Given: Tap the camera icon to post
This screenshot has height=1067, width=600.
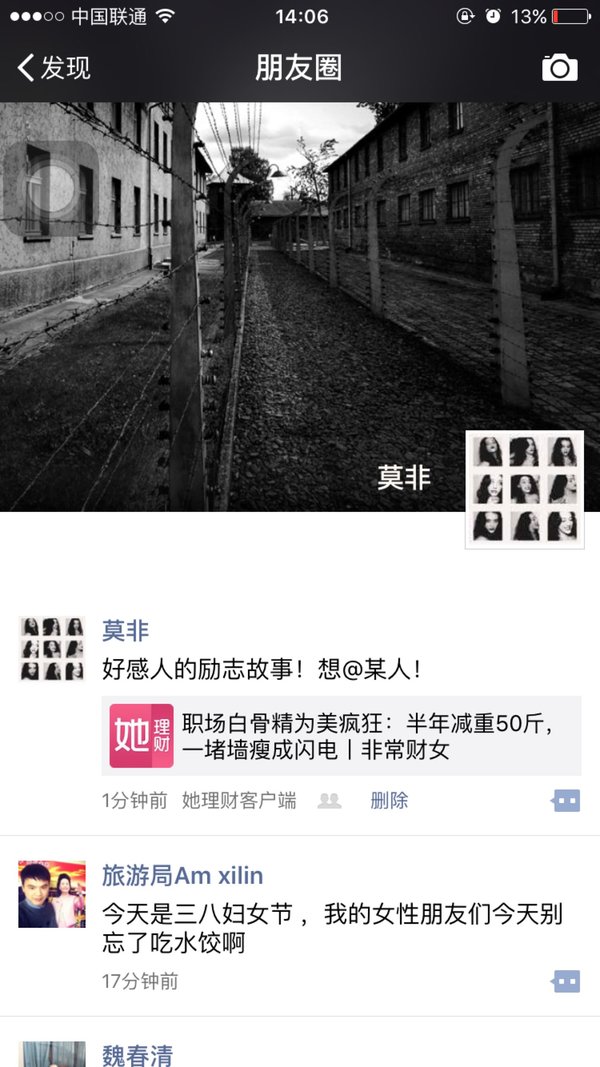Looking at the screenshot, I should 559,67.
